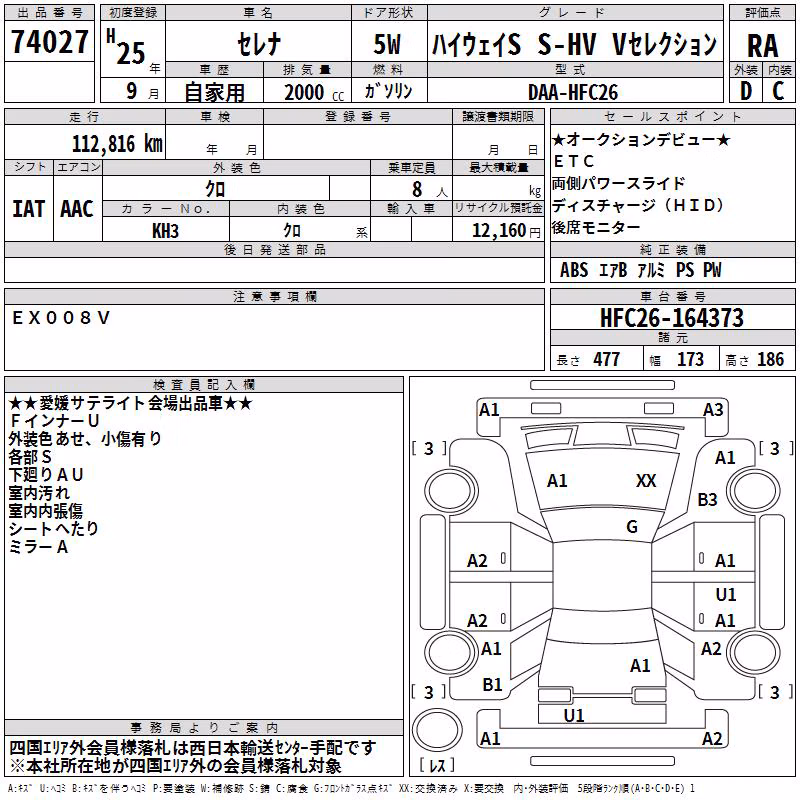Select the ディスチャージ(HID) line
The image size is (800, 800).
tap(638, 205)
